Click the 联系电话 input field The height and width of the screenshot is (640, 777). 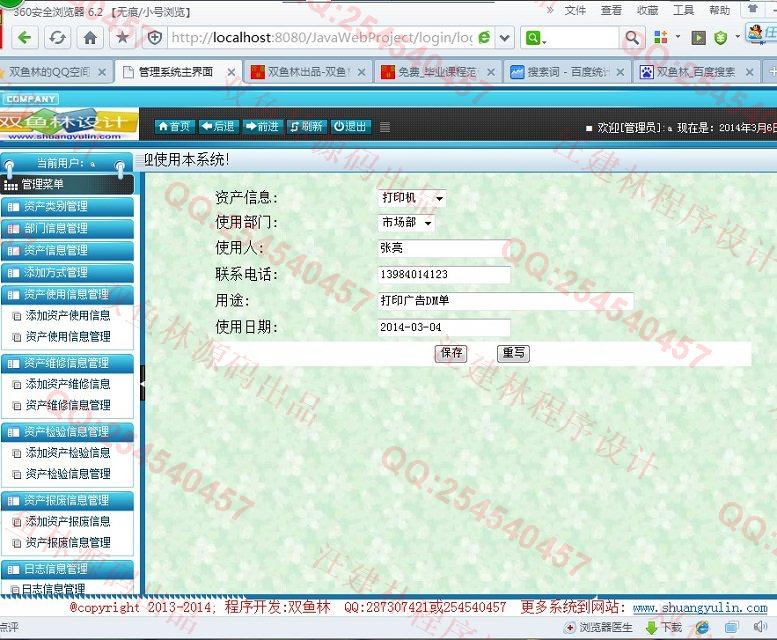444,274
